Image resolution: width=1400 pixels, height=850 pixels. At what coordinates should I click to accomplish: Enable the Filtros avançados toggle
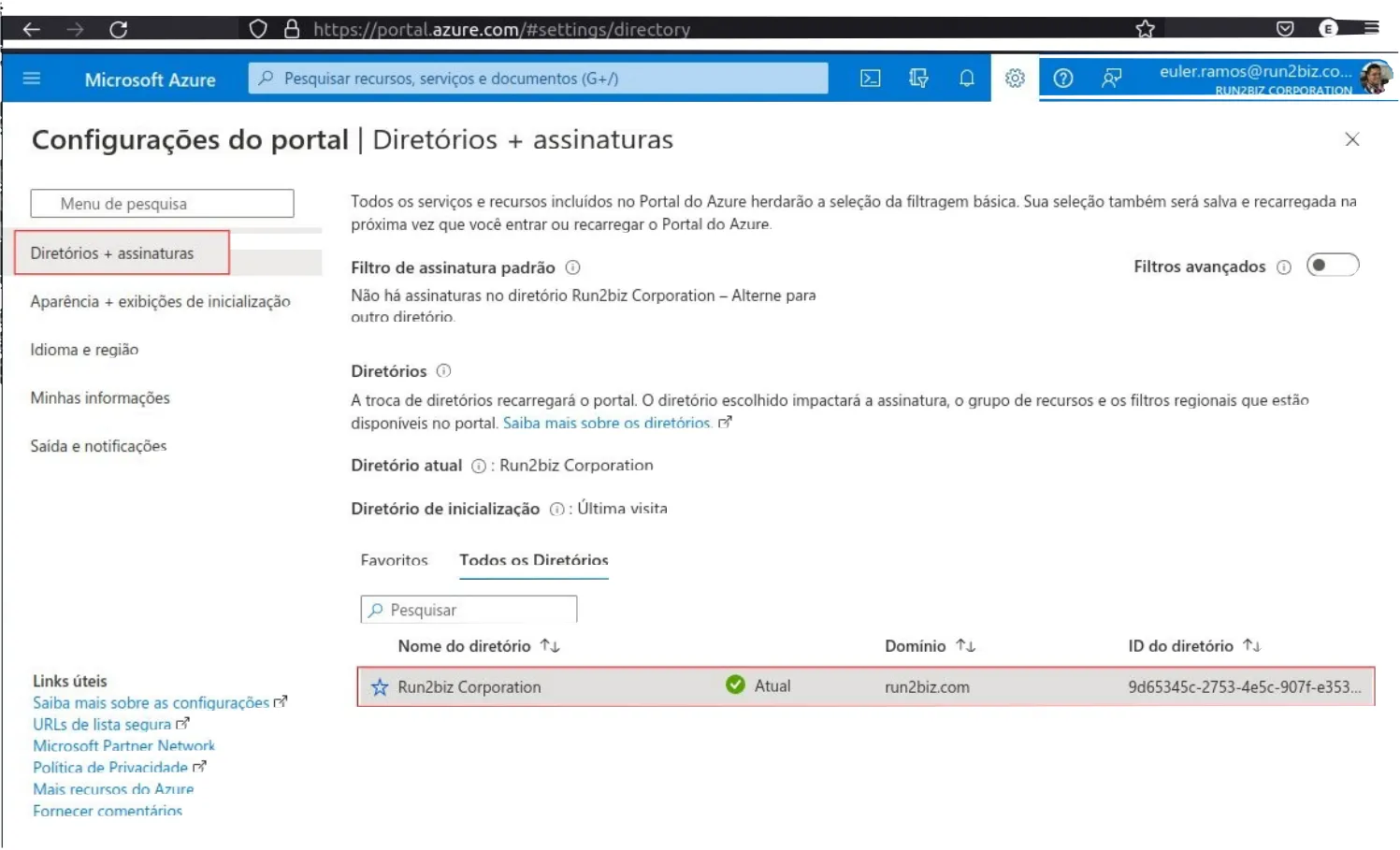point(1333,266)
